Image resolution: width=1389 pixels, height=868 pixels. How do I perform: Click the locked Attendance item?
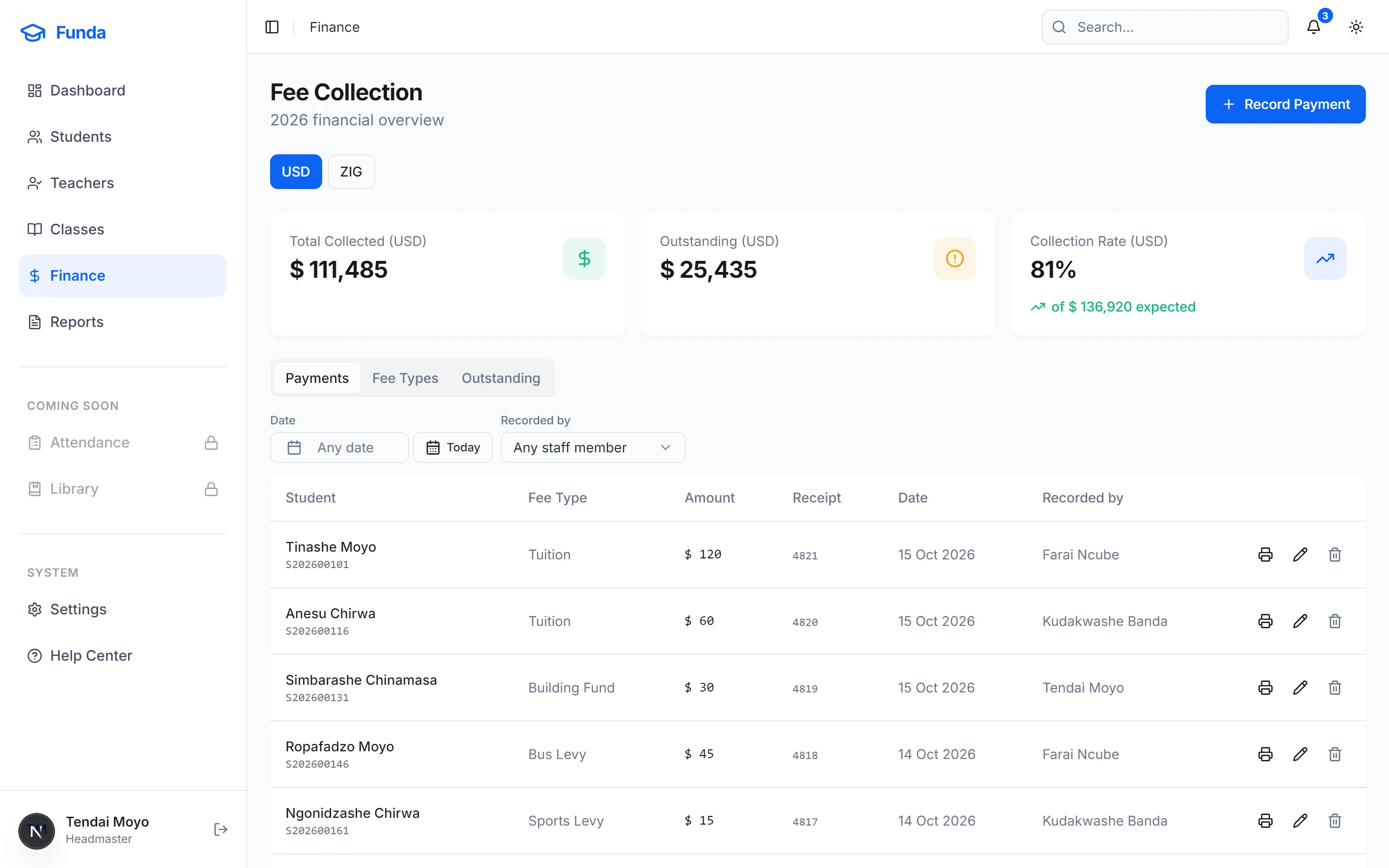(123, 443)
